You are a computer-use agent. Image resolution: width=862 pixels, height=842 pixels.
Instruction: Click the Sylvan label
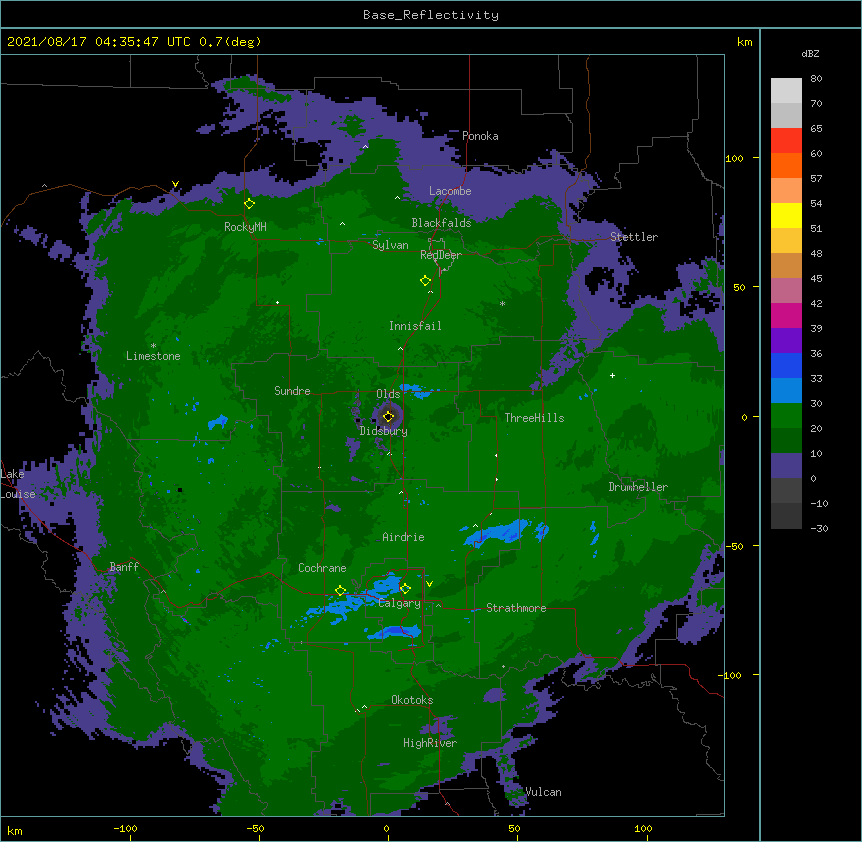pyautogui.click(x=390, y=245)
